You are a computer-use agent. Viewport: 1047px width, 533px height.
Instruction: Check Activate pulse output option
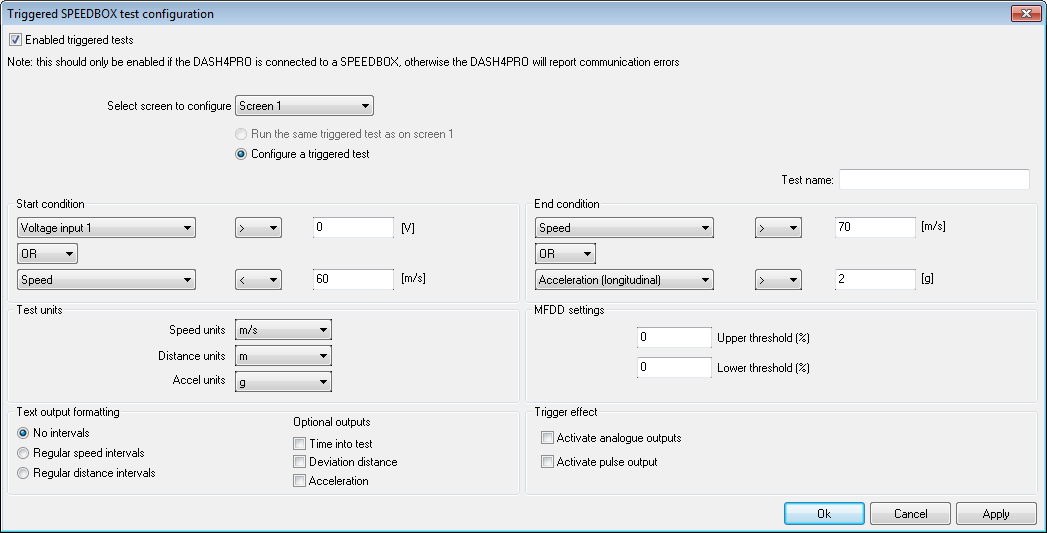[x=547, y=462]
